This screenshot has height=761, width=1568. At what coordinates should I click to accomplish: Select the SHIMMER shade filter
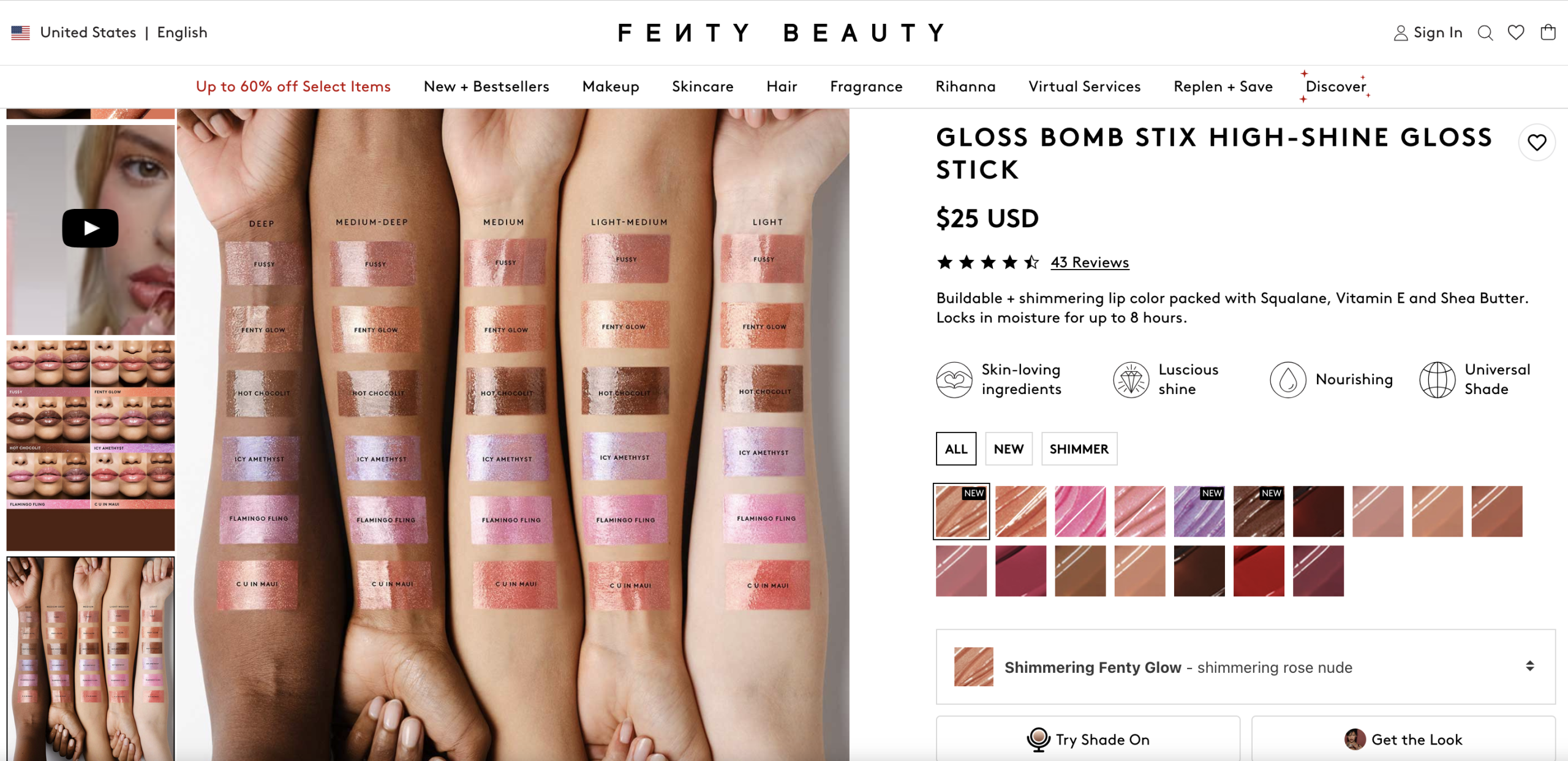[1079, 449]
